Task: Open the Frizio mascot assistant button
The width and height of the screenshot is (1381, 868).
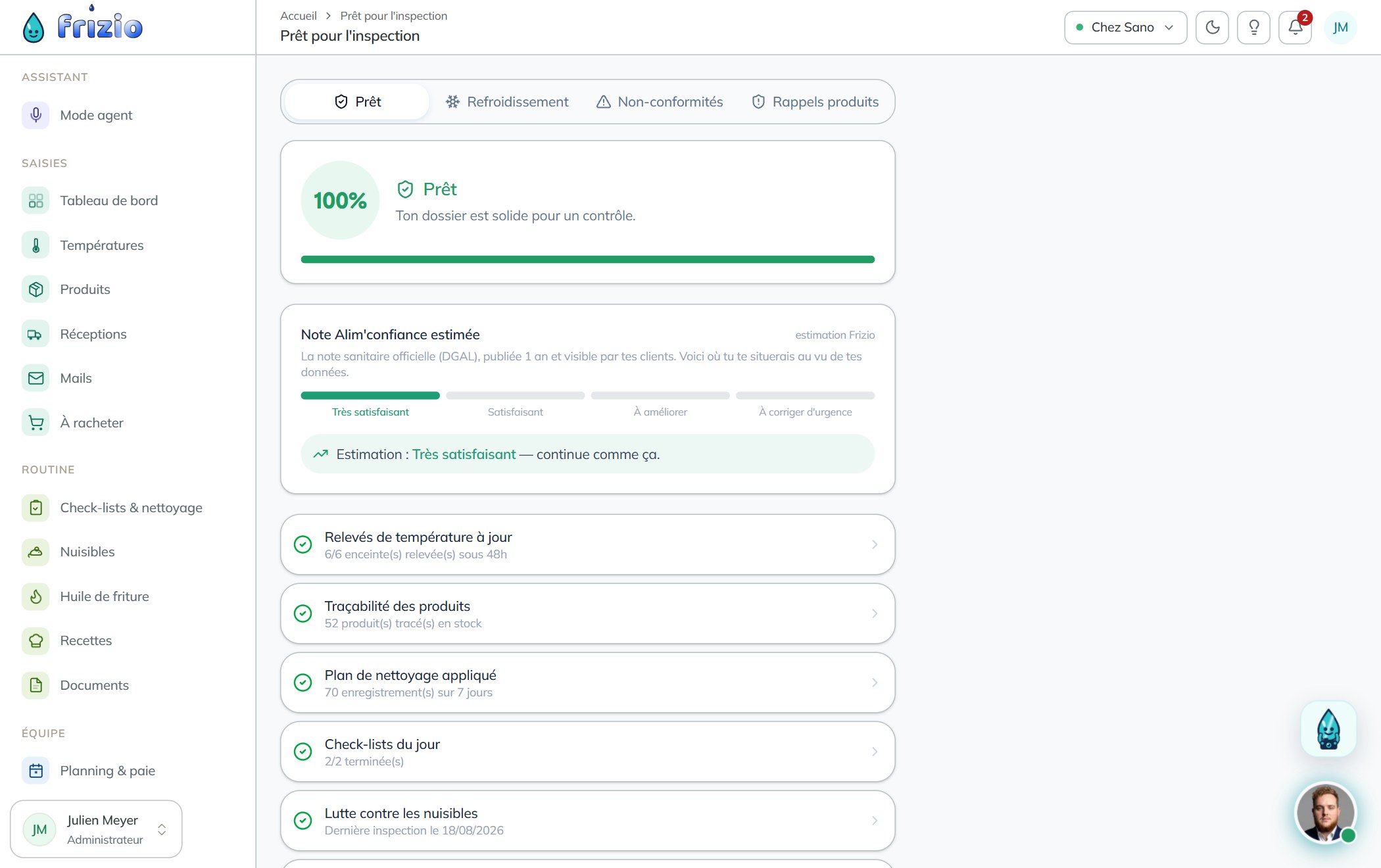Action: tap(1328, 729)
